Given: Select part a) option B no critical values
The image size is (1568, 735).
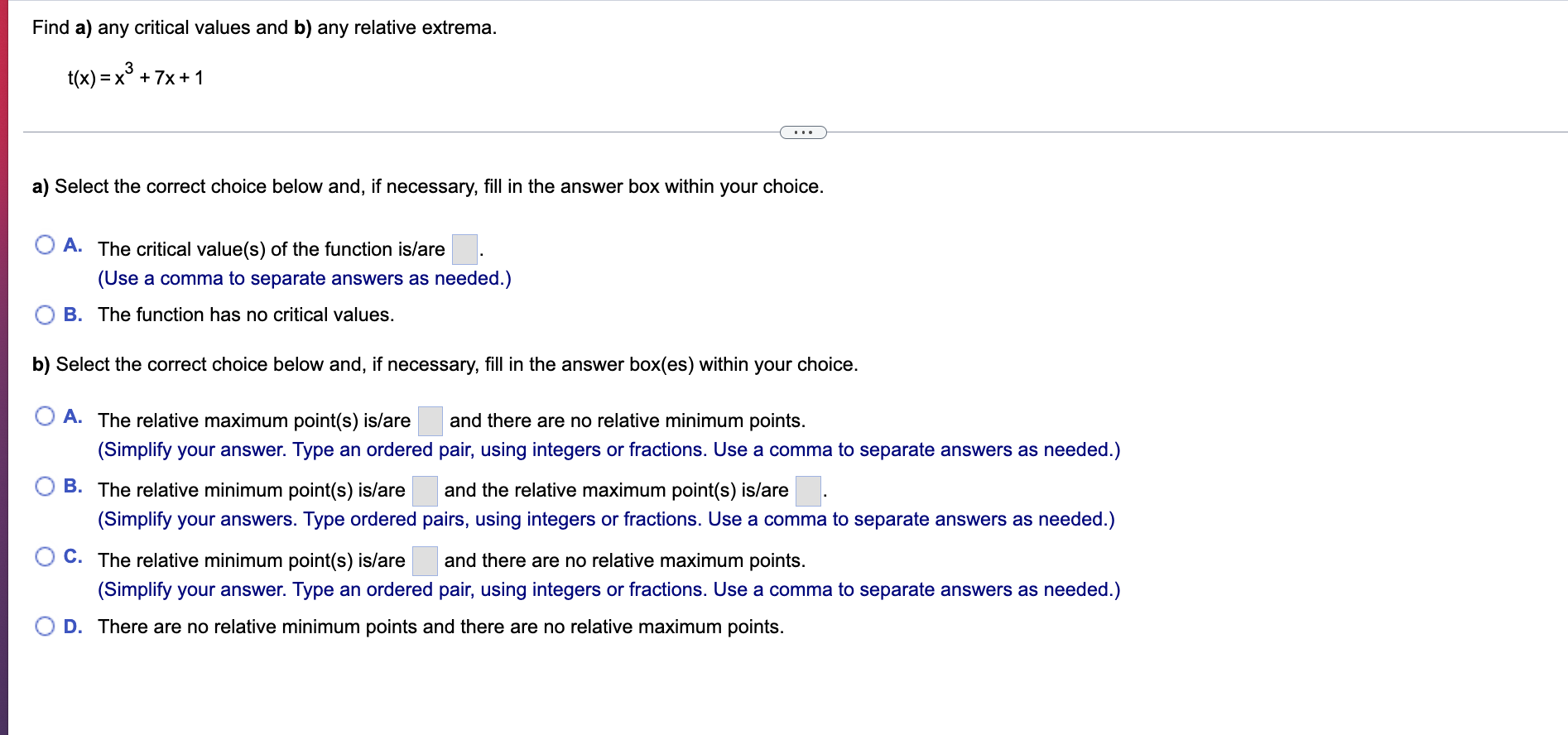Looking at the screenshot, I should pyautogui.click(x=45, y=315).
